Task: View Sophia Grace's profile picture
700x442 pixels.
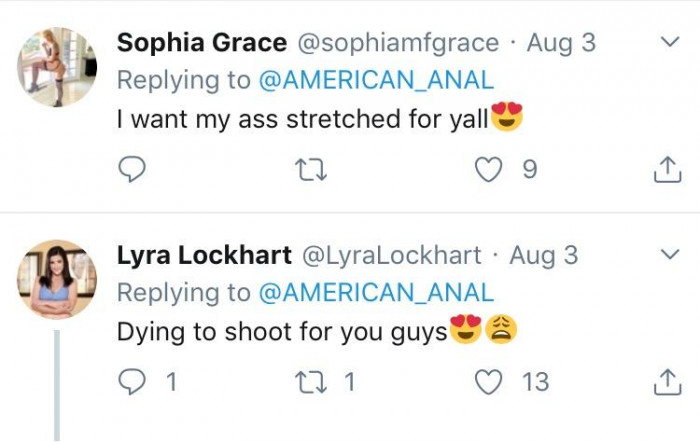Action: click(x=56, y=67)
